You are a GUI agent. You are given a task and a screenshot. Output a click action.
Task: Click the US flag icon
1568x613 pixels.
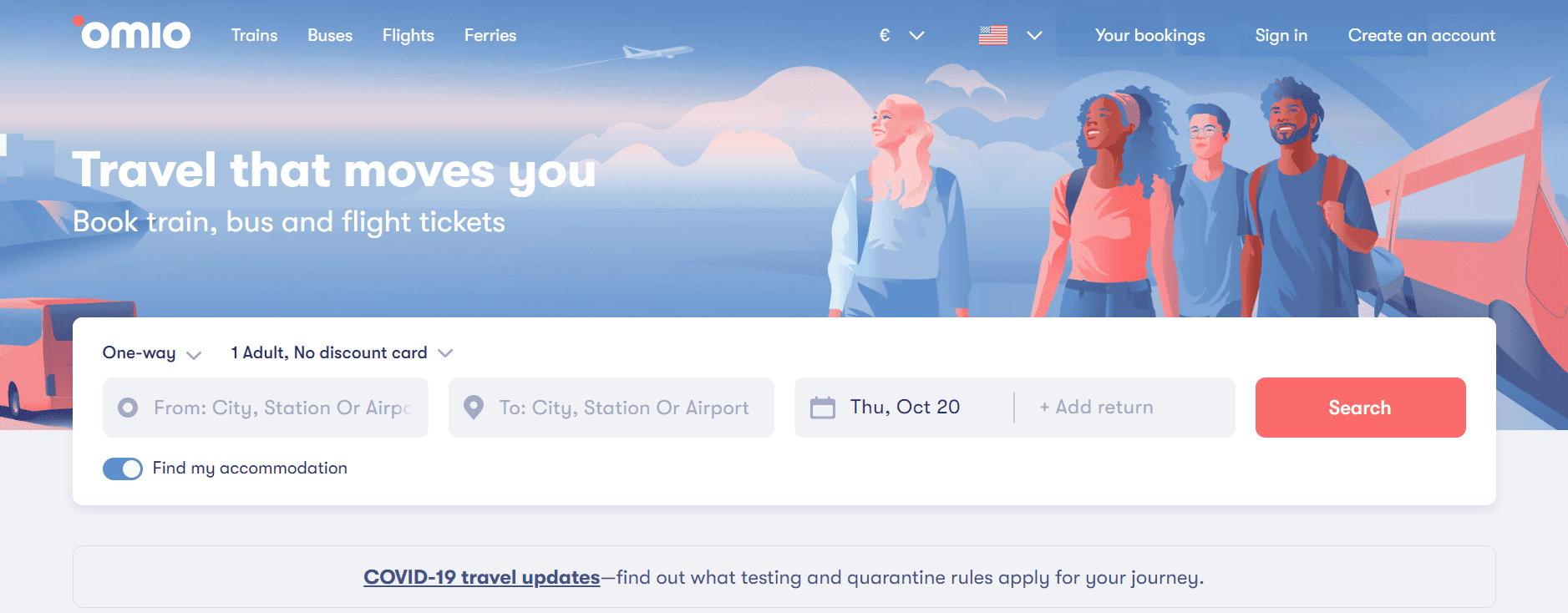pos(992,35)
